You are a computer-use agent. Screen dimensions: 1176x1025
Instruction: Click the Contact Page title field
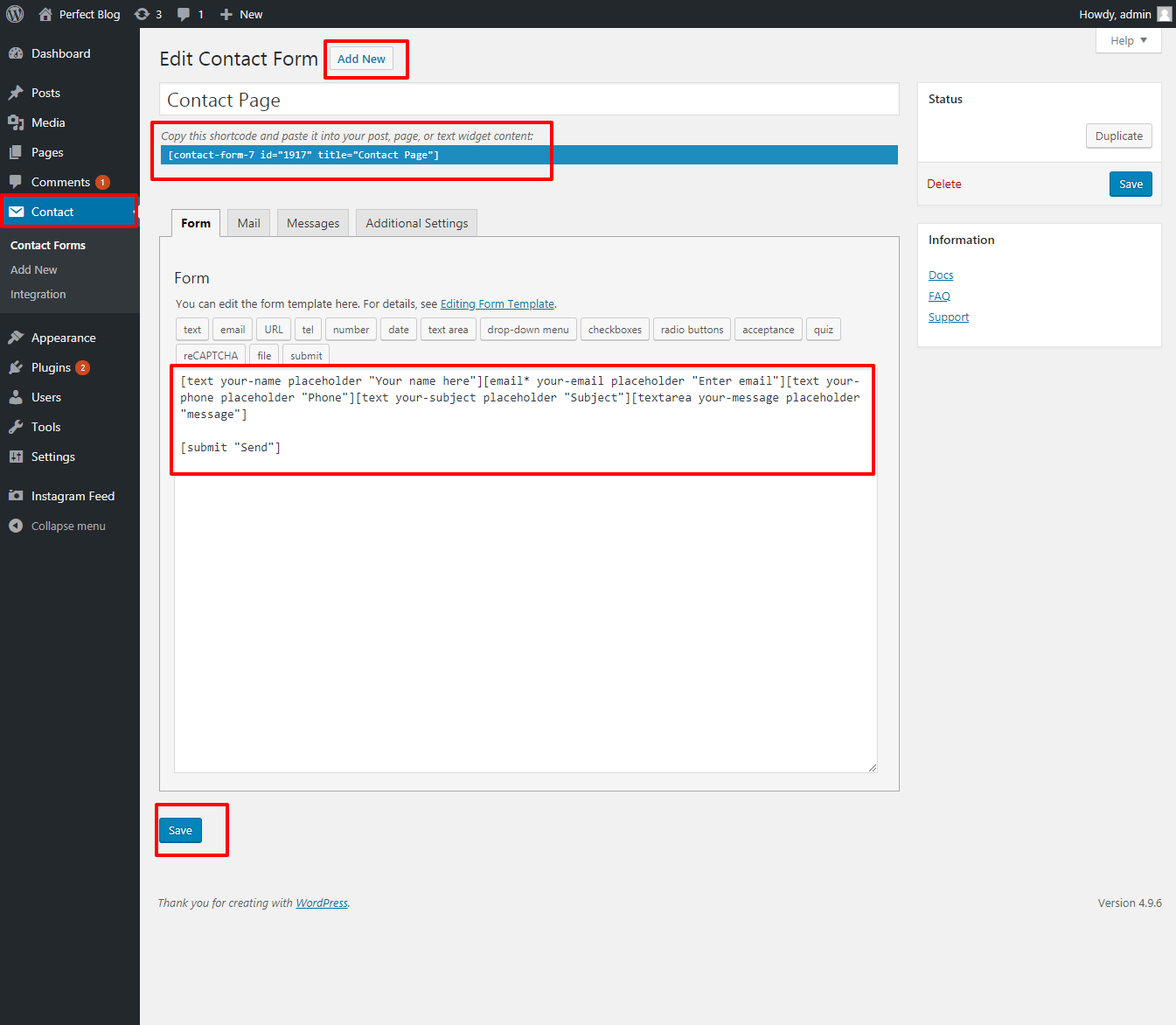click(x=529, y=100)
